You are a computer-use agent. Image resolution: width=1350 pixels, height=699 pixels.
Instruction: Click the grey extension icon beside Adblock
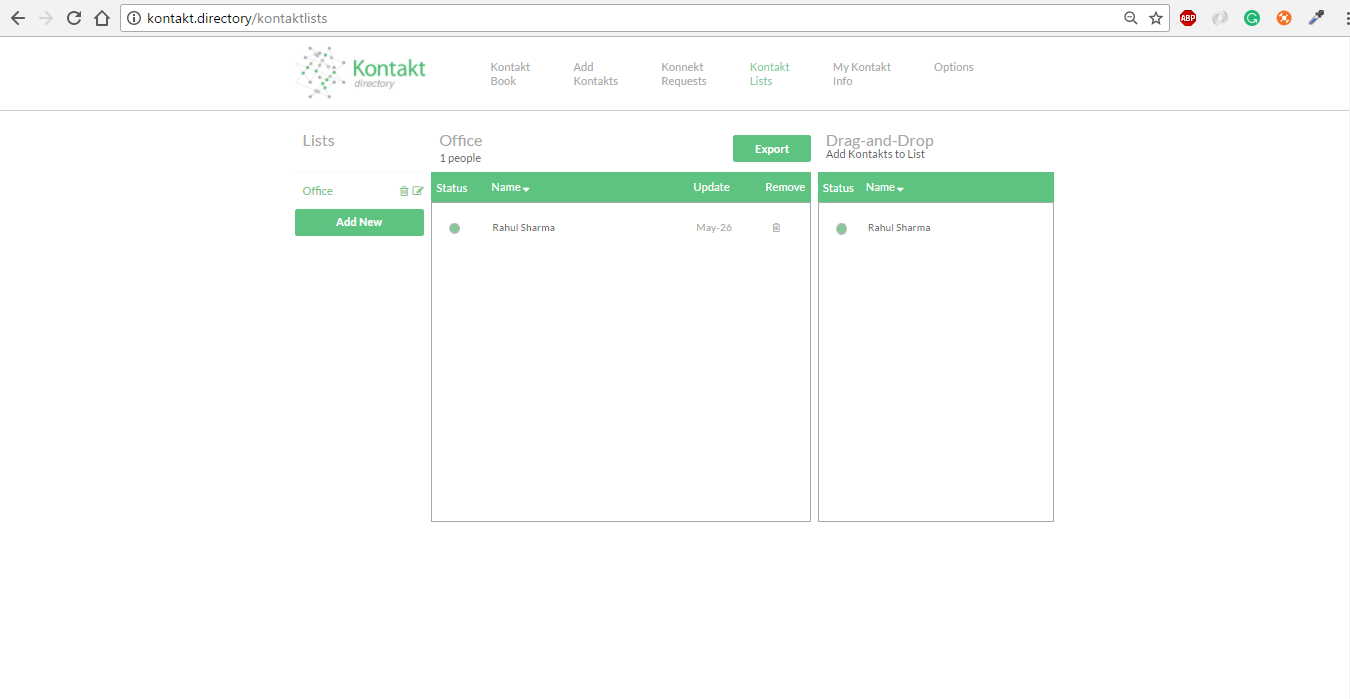coord(1220,18)
